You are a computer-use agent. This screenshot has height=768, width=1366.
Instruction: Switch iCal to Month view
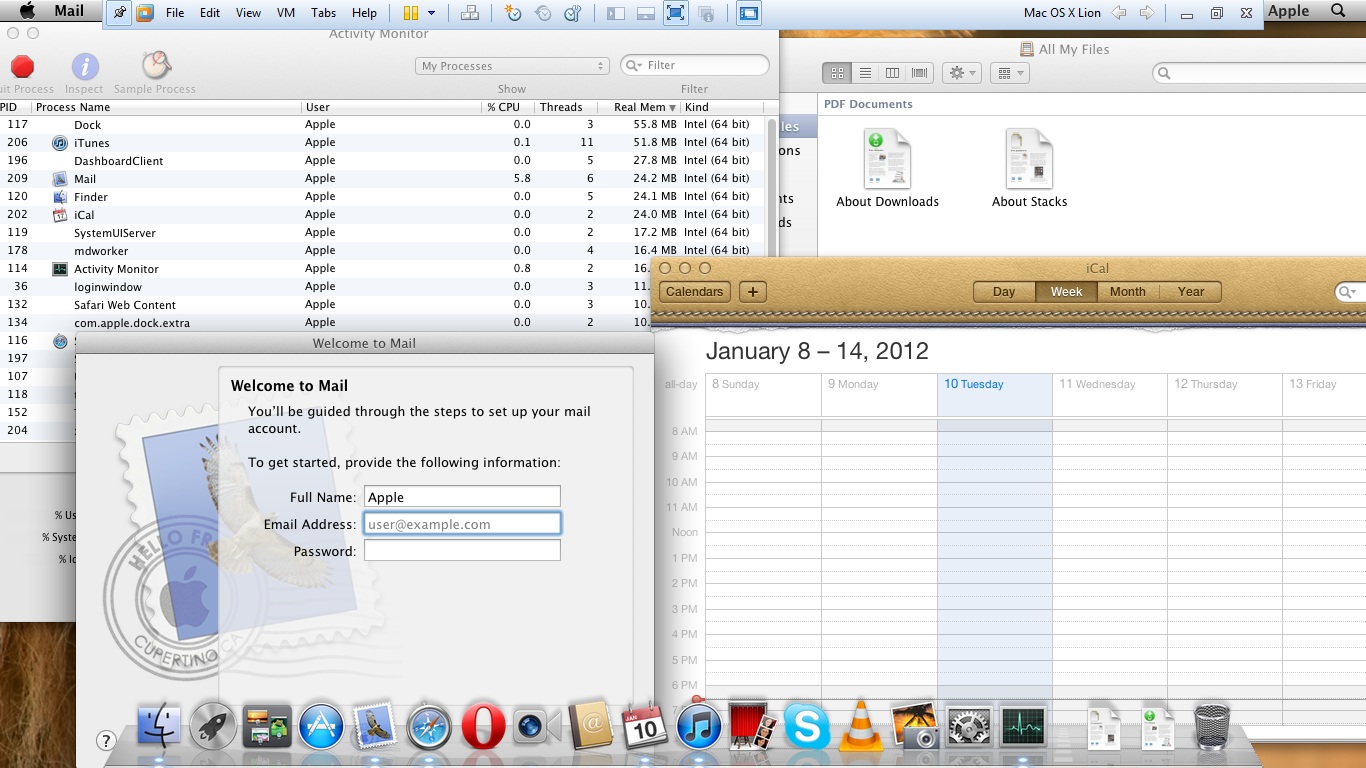(x=1127, y=292)
